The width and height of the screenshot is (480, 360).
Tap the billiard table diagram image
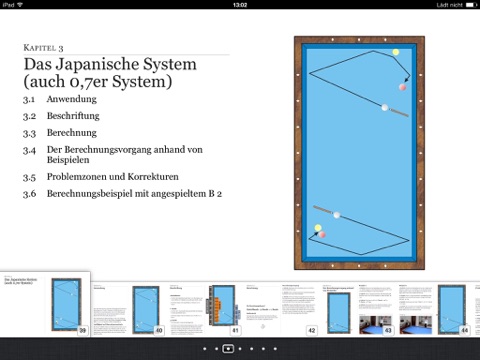click(x=359, y=153)
